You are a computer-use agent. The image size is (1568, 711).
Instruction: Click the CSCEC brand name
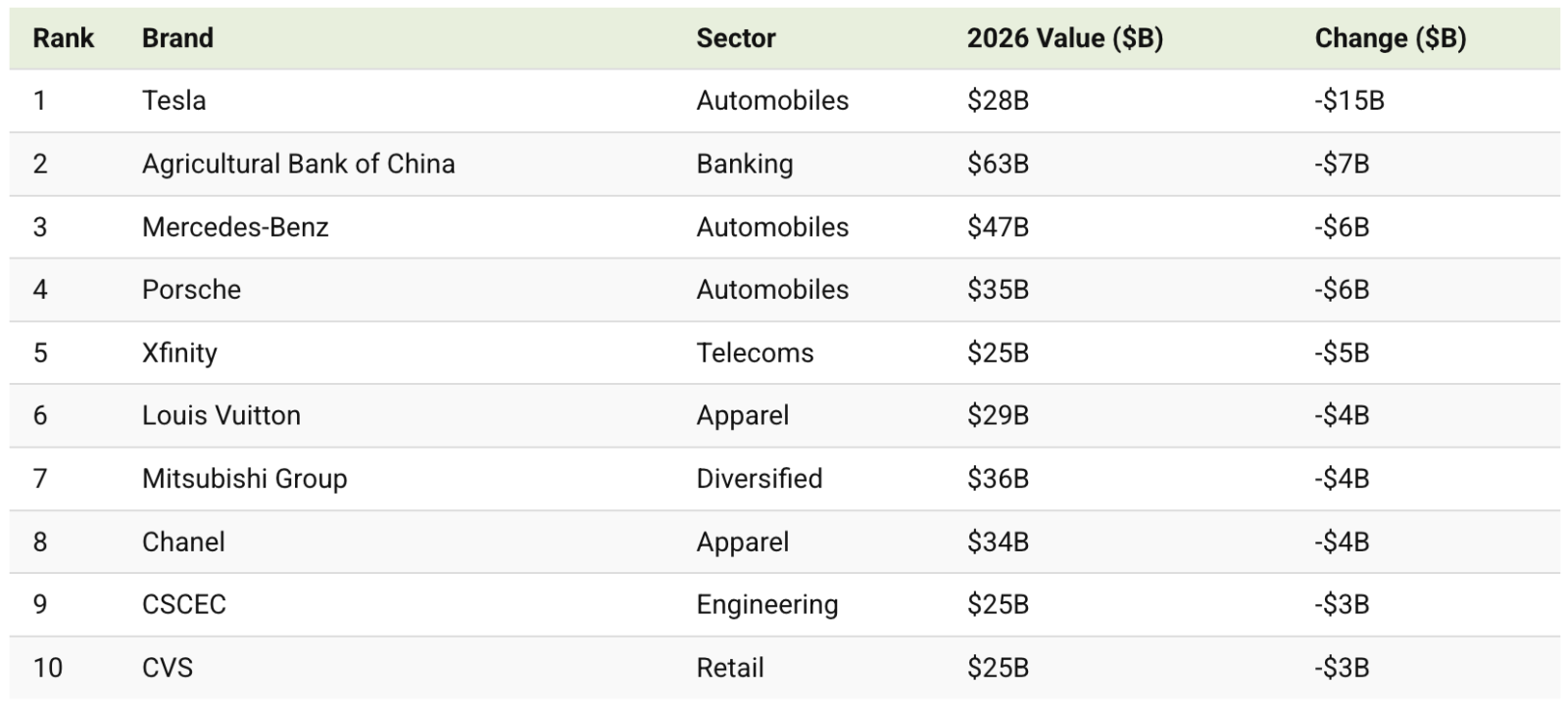[x=183, y=604]
